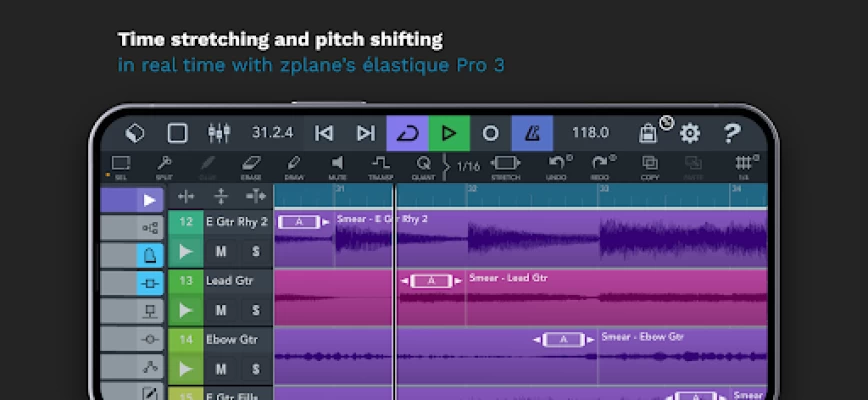This screenshot has height=400, width=868.
Task: Open the 1/16 quantize value selector
Action: point(466,165)
